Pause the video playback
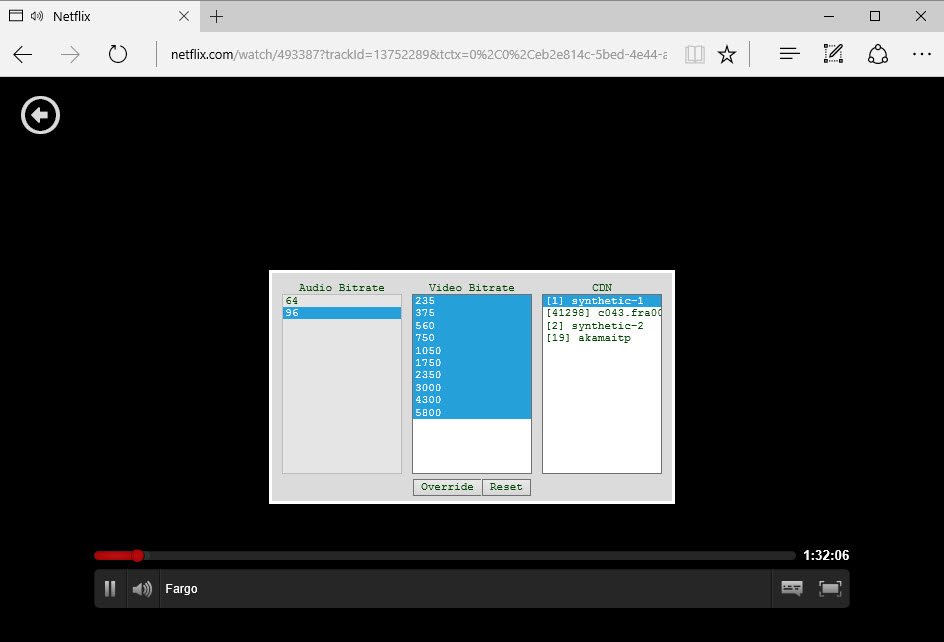 [x=110, y=589]
